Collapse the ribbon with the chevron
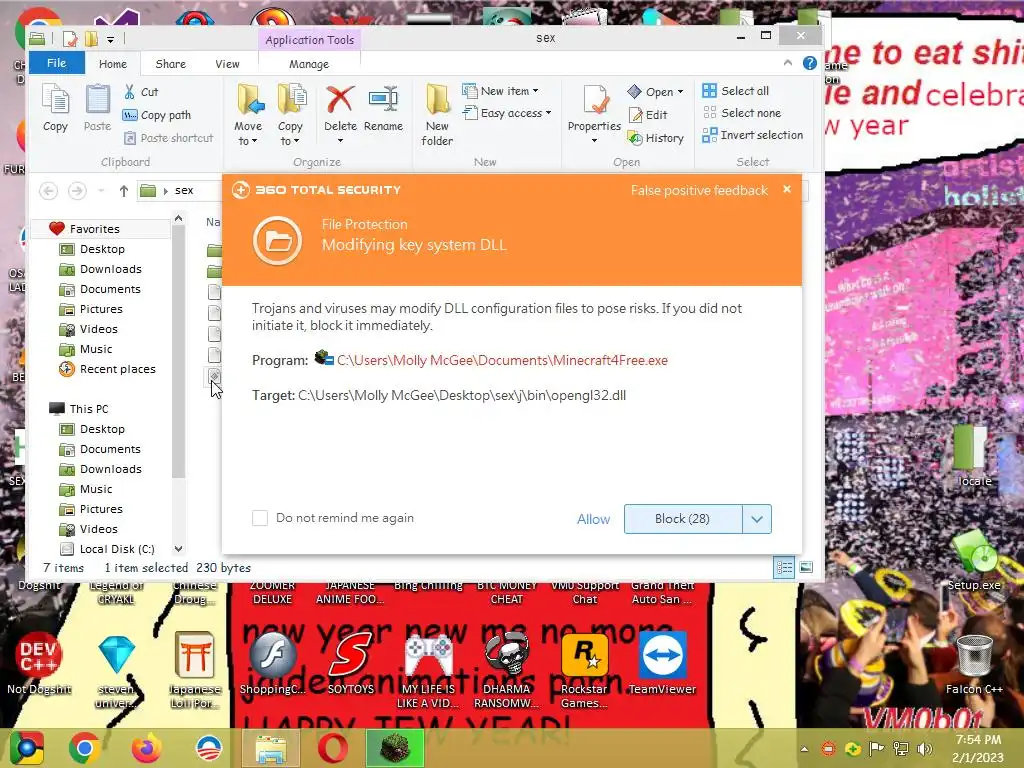 (788, 63)
